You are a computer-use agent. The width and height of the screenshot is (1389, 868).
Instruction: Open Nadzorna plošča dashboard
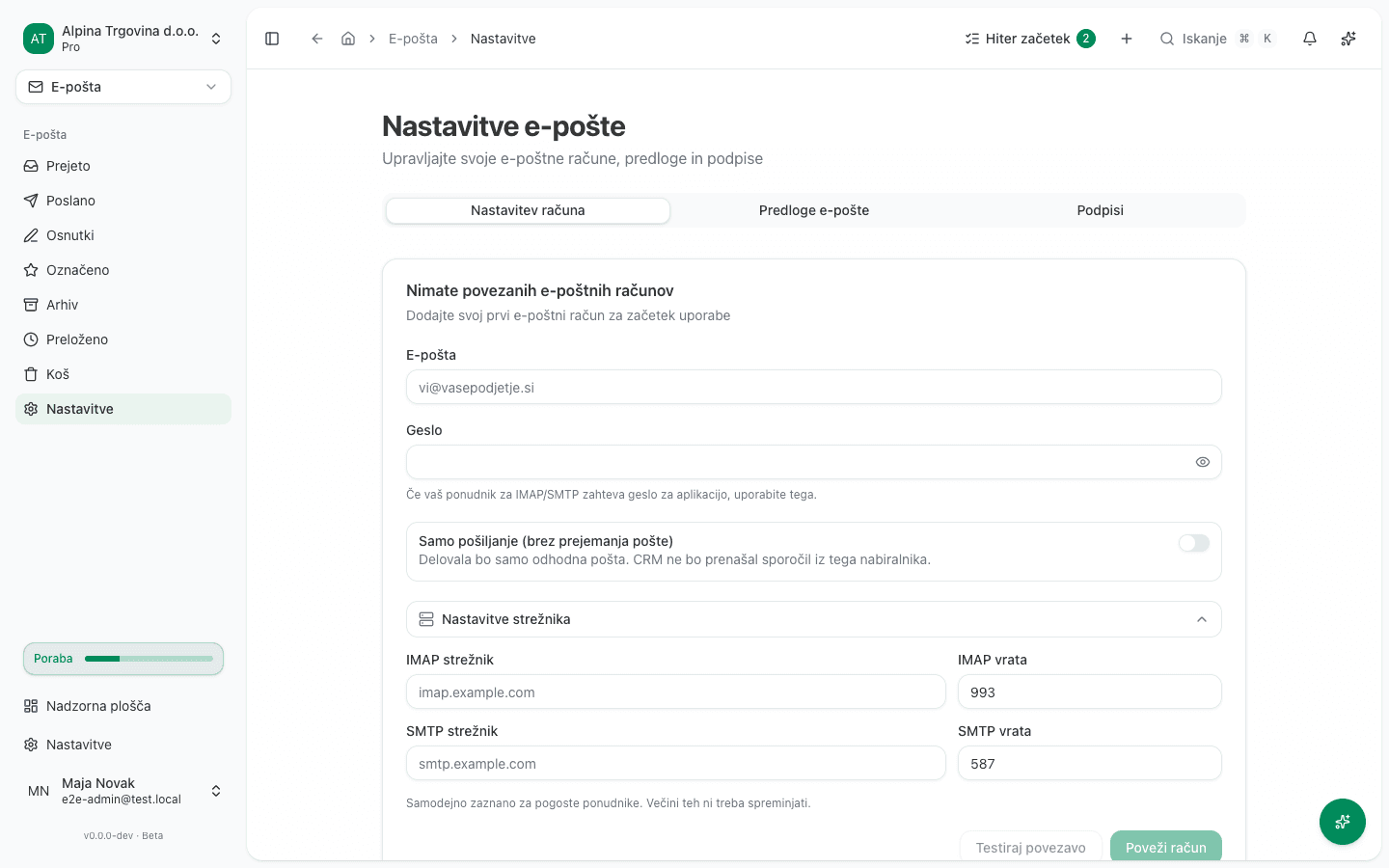[123, 706]
